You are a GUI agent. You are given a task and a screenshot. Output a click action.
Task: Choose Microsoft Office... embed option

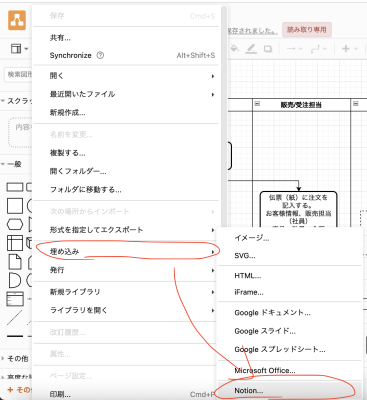(289, 371)
